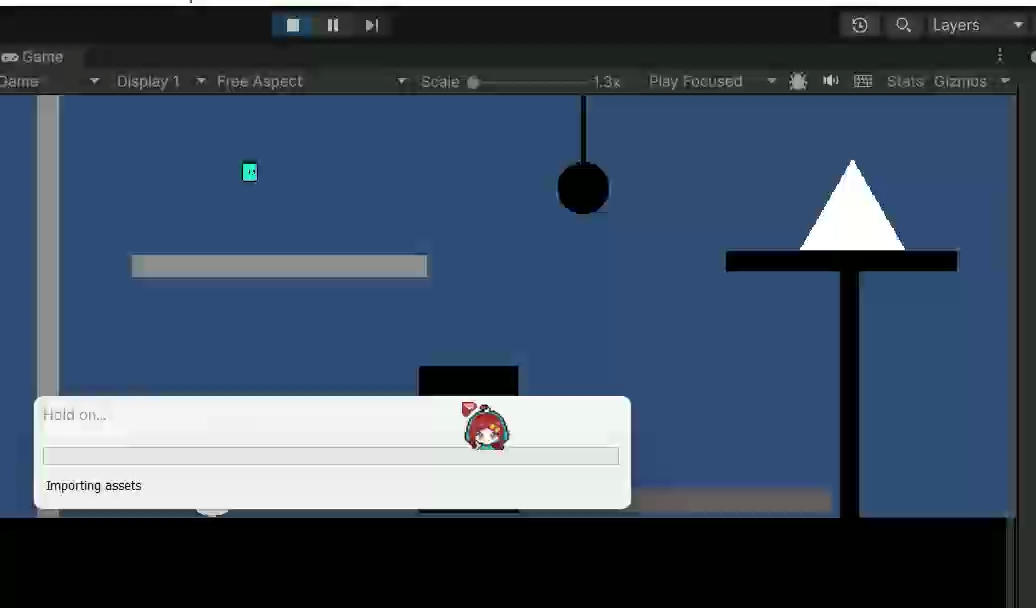Advance one frame with the Step button
Viewport: 1036px width, 608px height.
coord(371,25)
